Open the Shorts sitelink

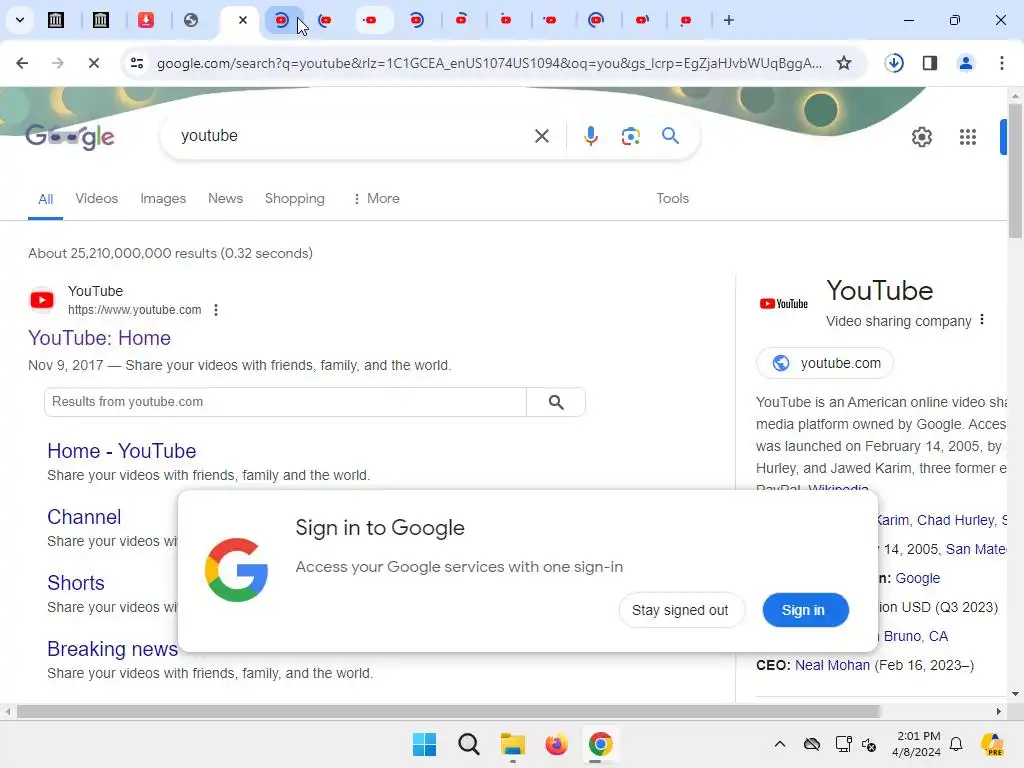76,583
